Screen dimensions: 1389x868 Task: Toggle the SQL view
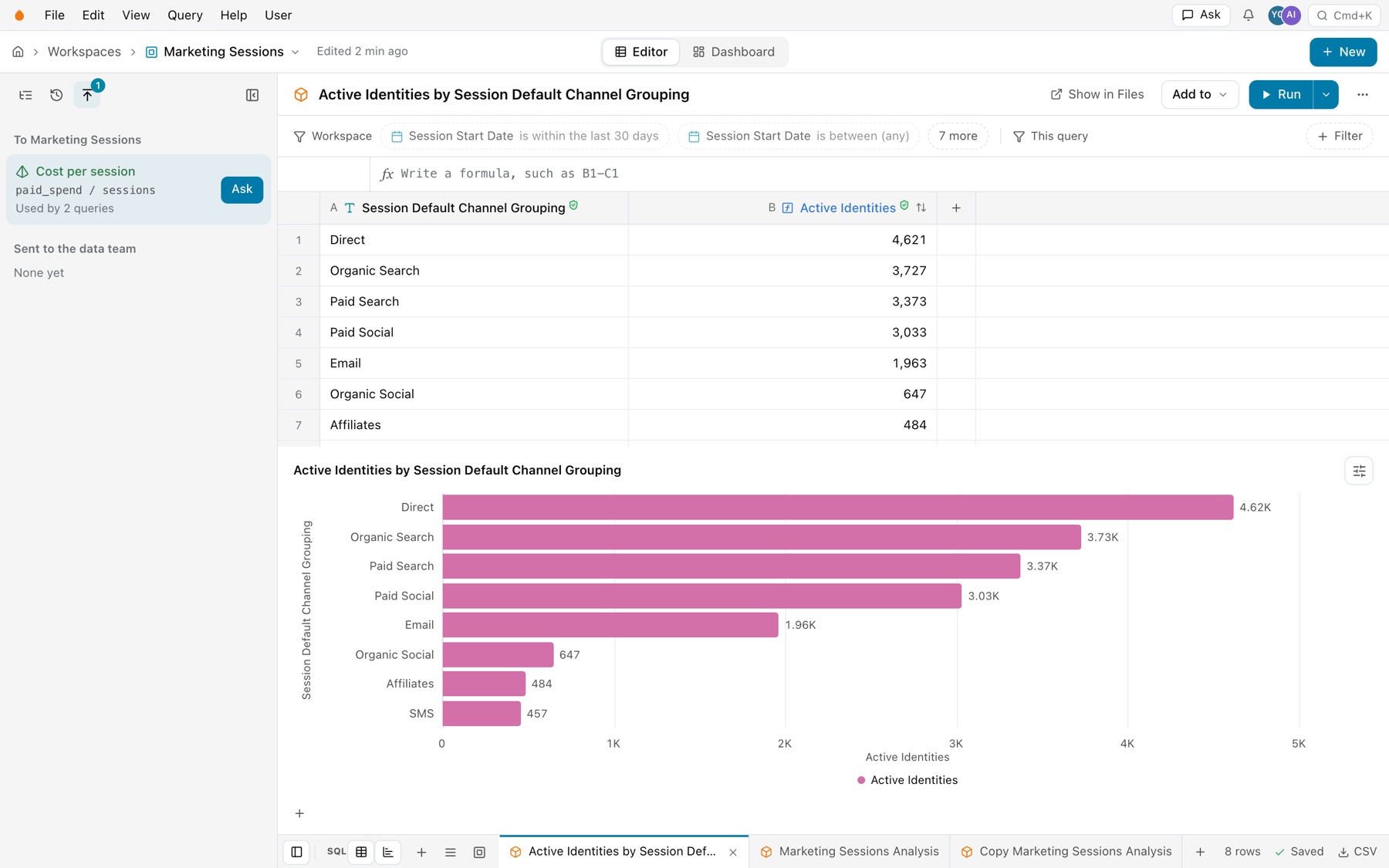click(336, 852)
